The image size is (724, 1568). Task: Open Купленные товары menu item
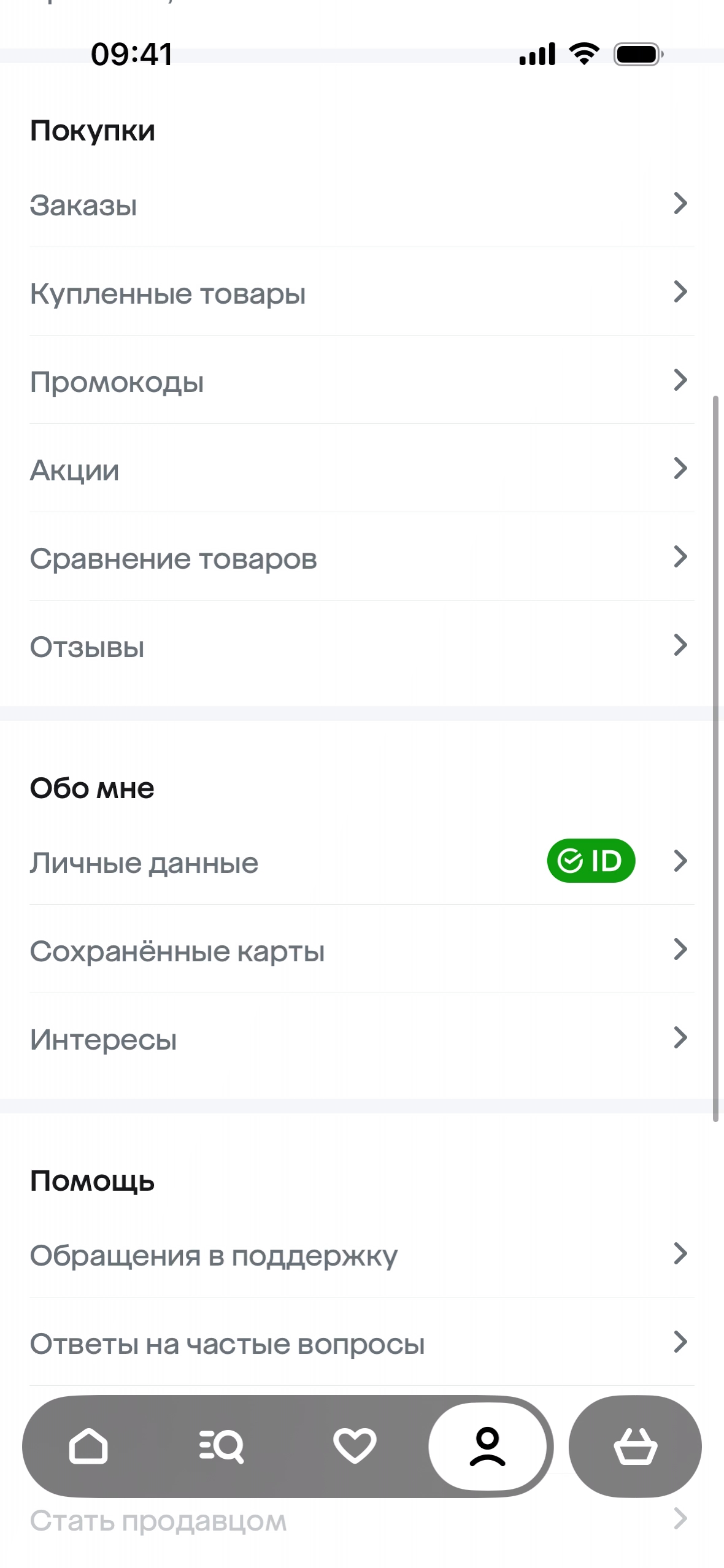point(168,294)
